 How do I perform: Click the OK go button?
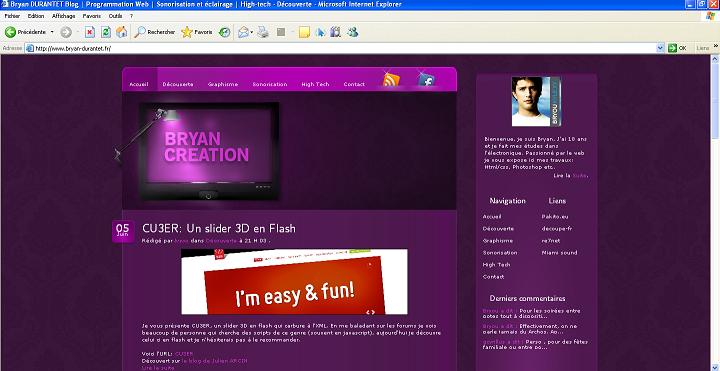tap(678, 48)
